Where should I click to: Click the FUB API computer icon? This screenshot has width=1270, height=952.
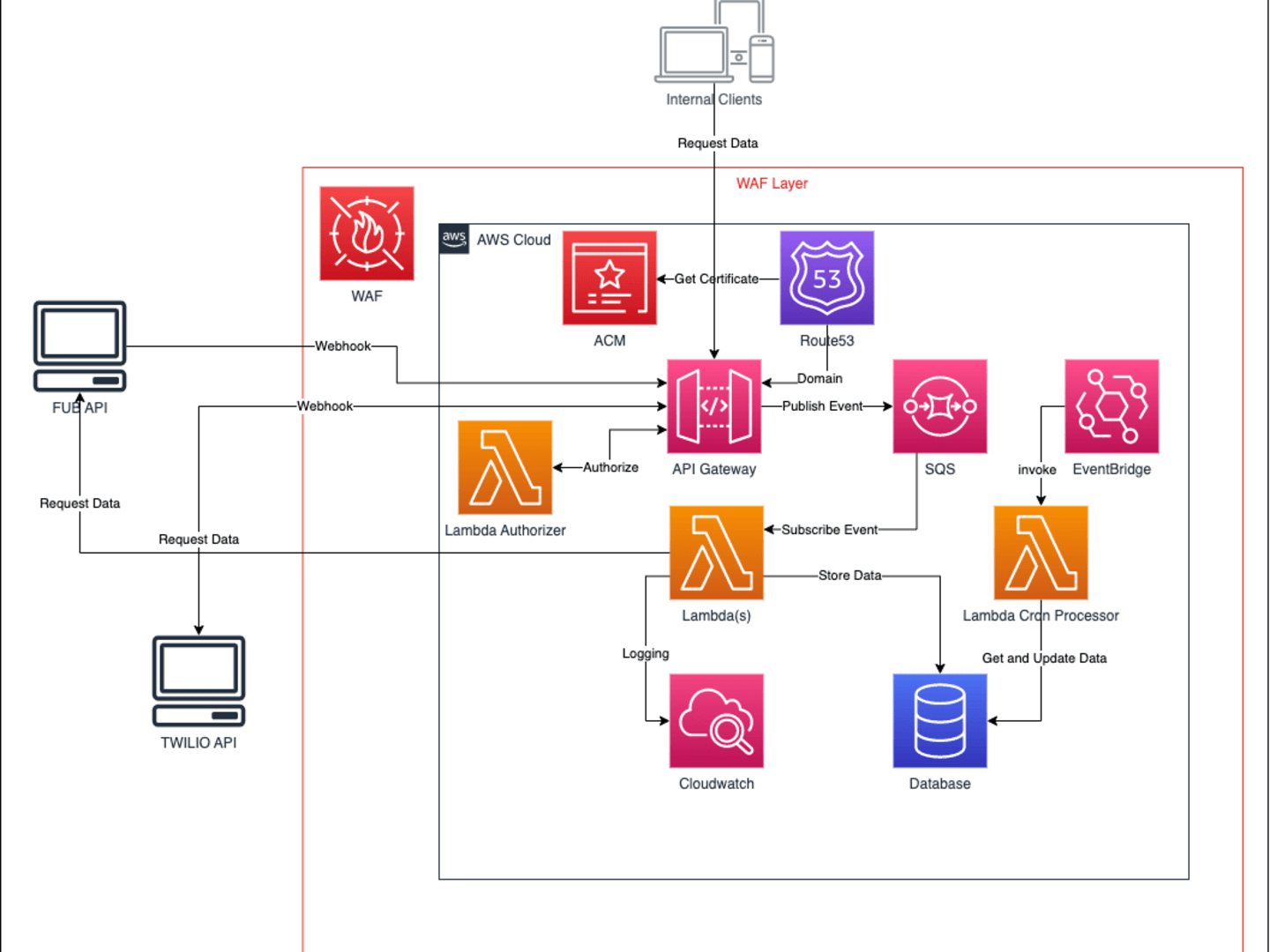pos(80,346)
